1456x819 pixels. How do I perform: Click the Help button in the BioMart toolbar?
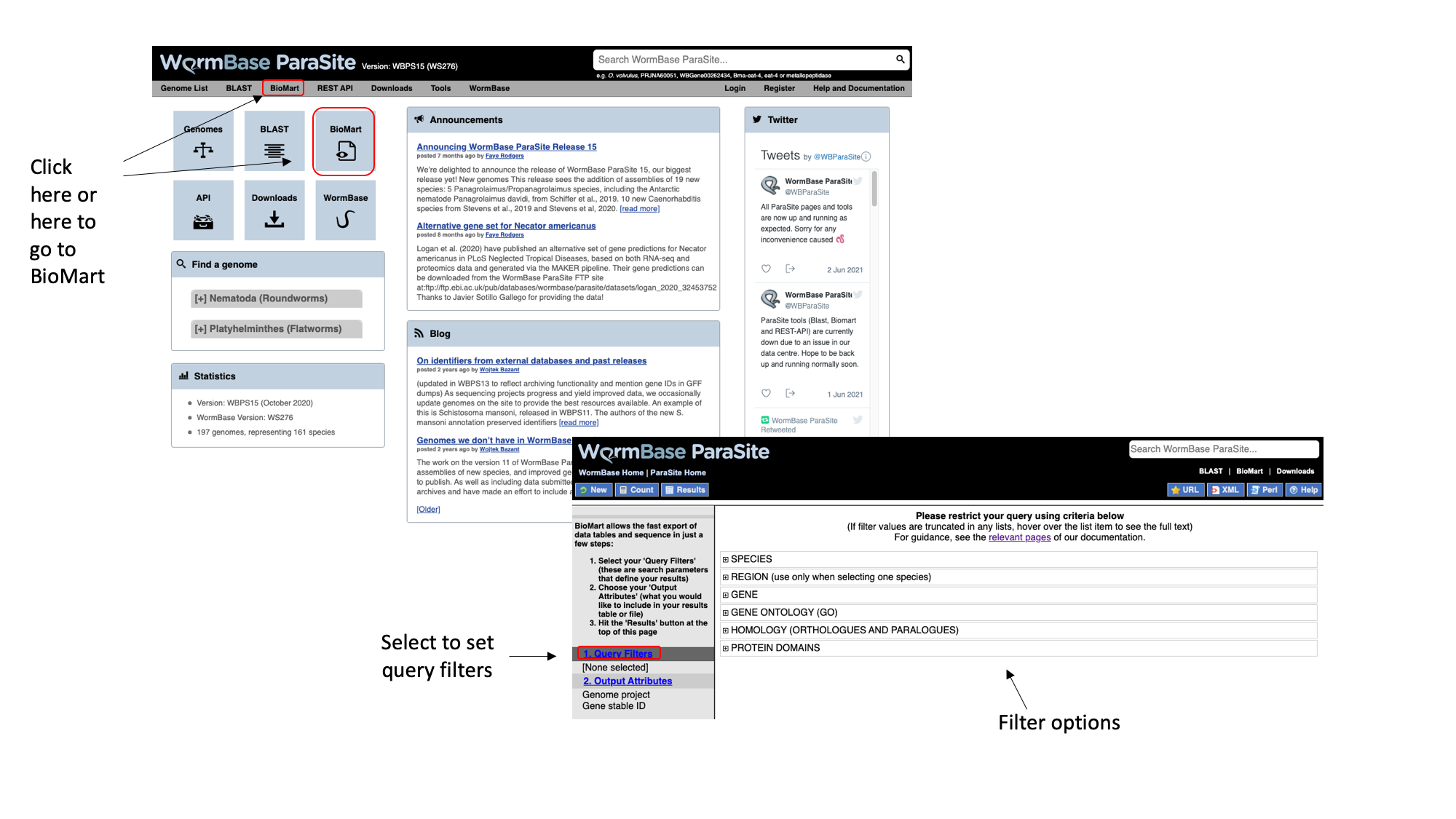pyautogui.click(x=1304, y=490)
